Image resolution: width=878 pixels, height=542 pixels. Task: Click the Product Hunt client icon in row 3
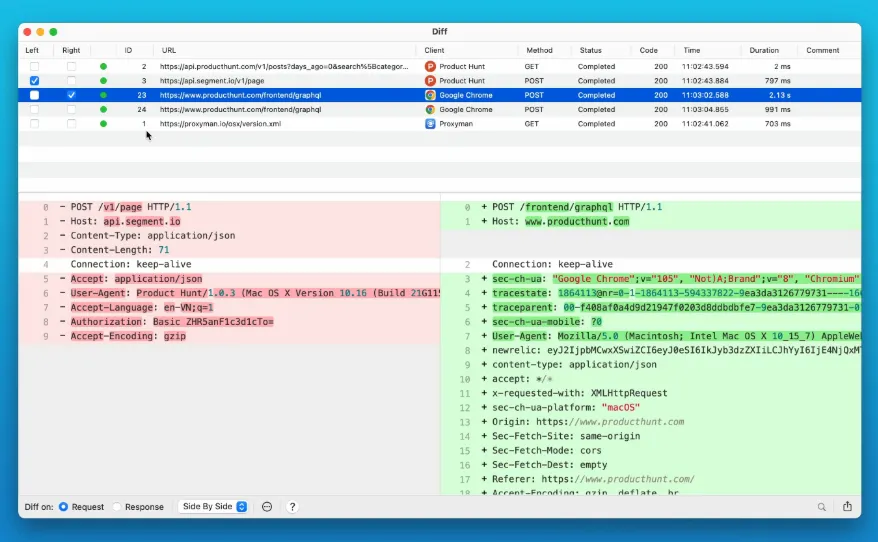pyautogui.click(x=430, y=81)
